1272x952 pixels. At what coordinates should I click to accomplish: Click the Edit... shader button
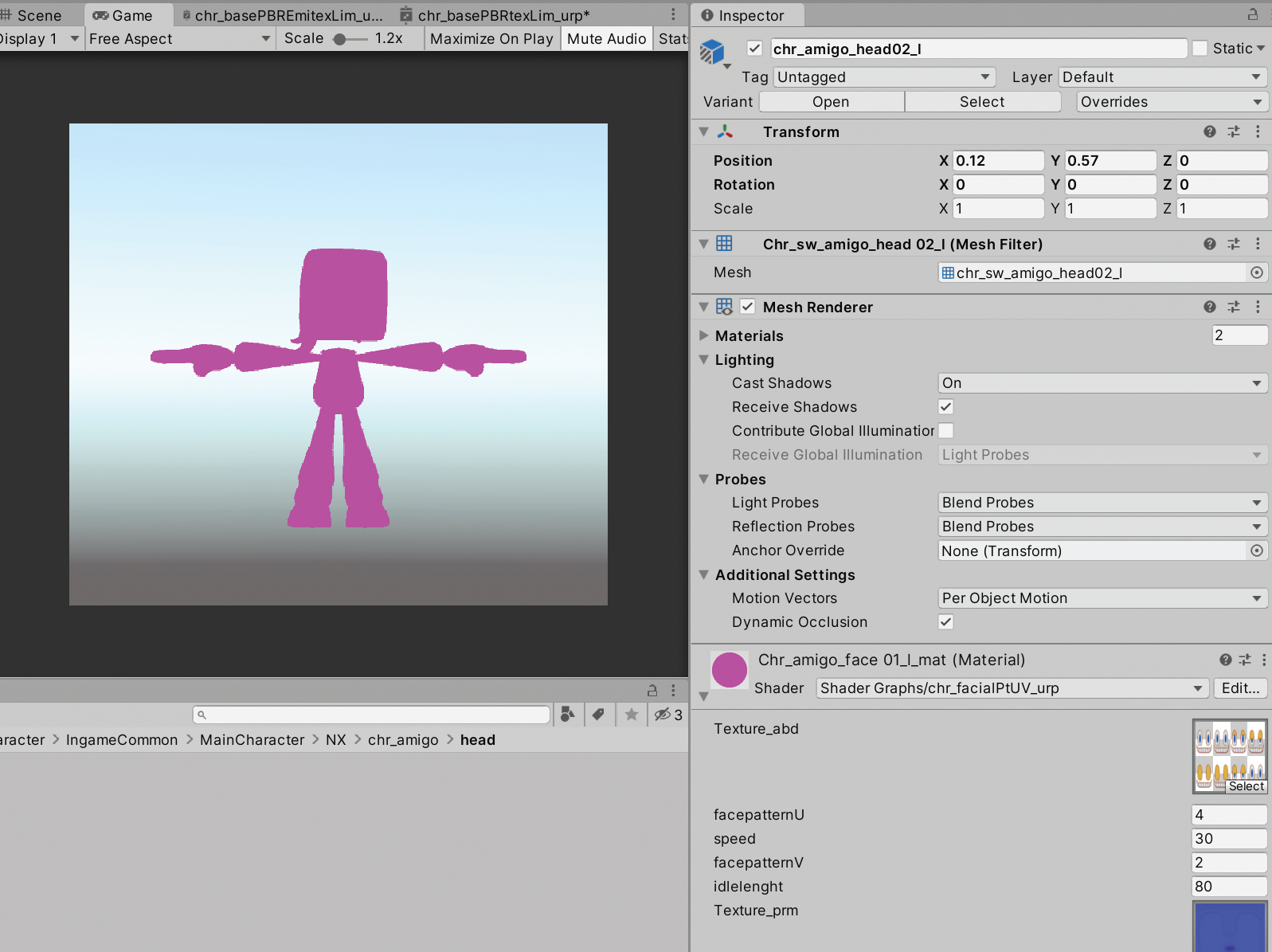tap(1240, 688)
